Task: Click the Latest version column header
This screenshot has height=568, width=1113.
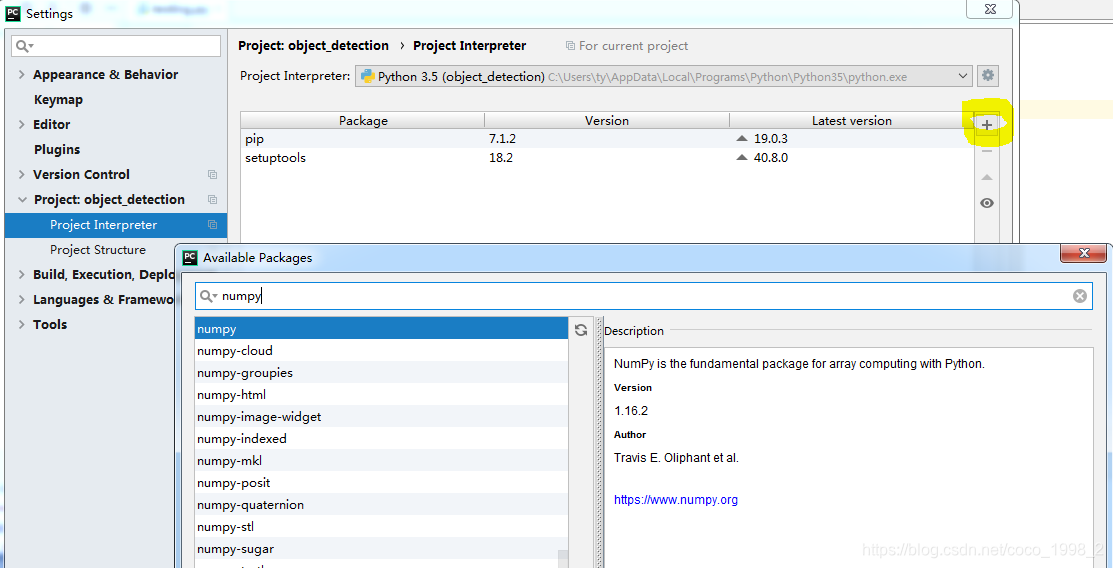Action: (851, 121)
